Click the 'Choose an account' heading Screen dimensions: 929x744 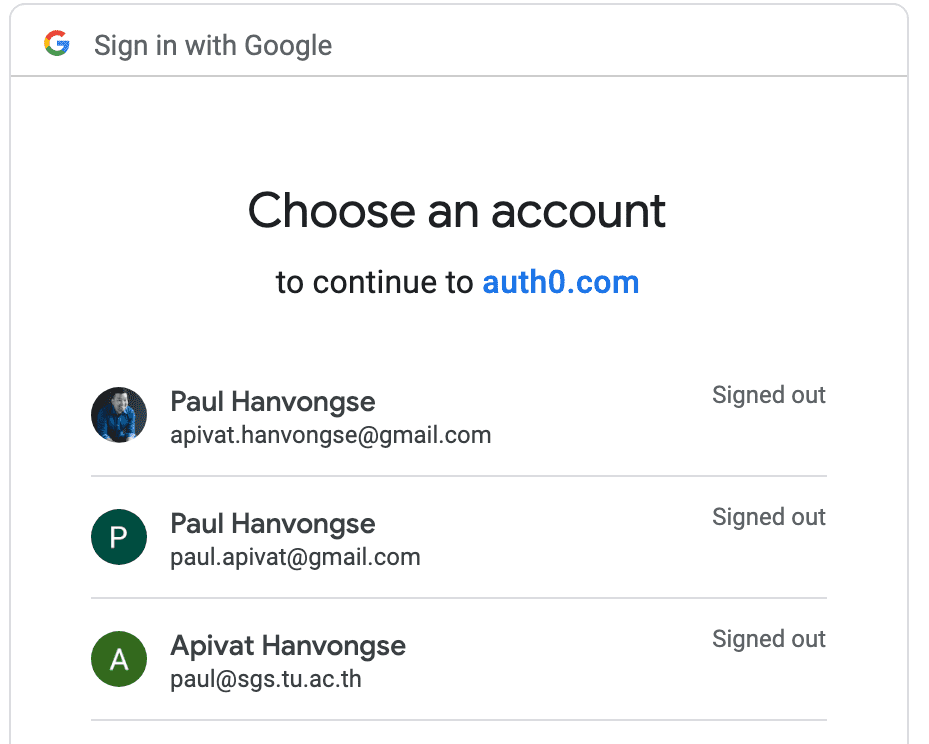tap(457, 210)
